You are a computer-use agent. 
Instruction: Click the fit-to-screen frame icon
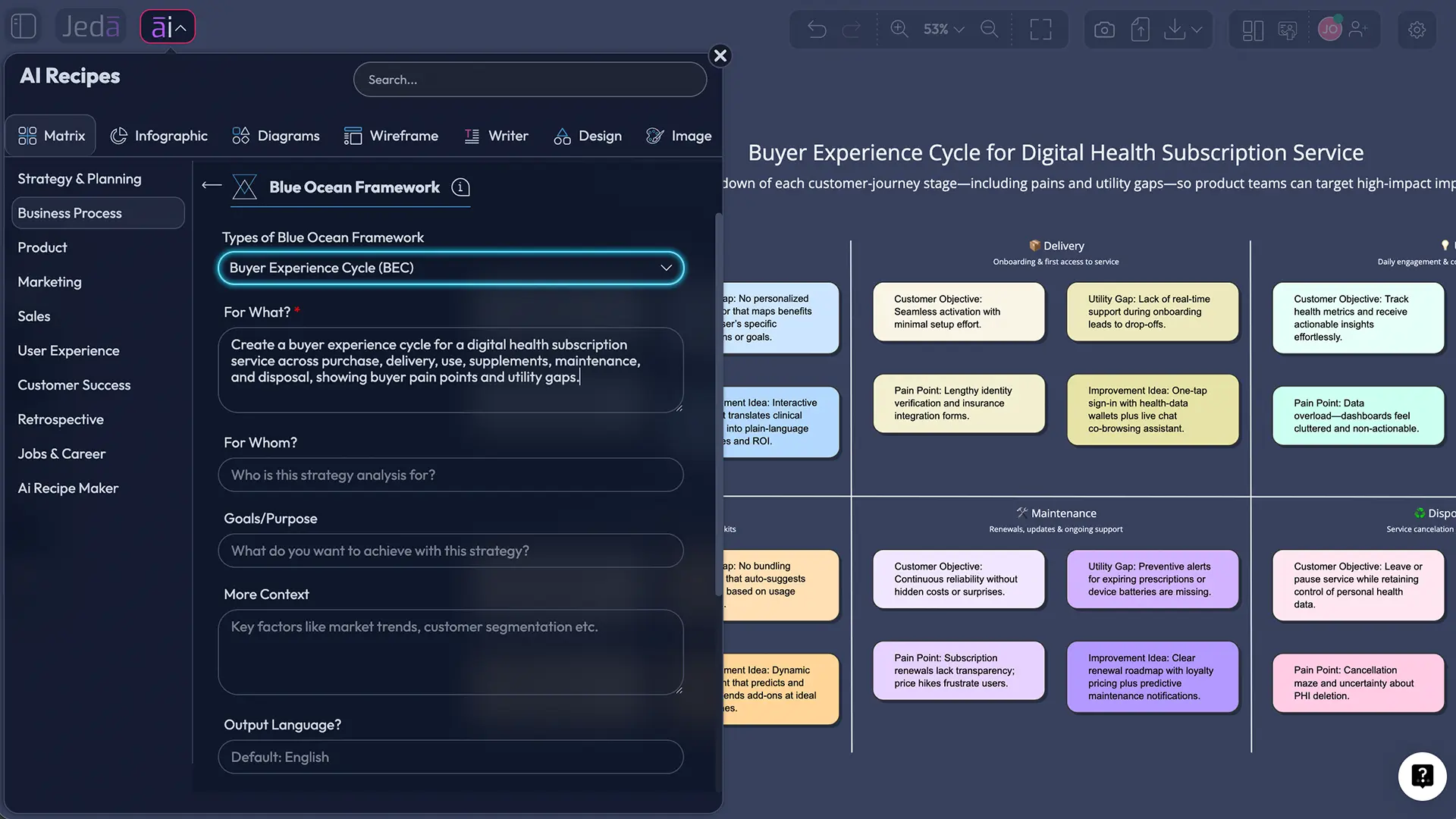[1040, 29]
